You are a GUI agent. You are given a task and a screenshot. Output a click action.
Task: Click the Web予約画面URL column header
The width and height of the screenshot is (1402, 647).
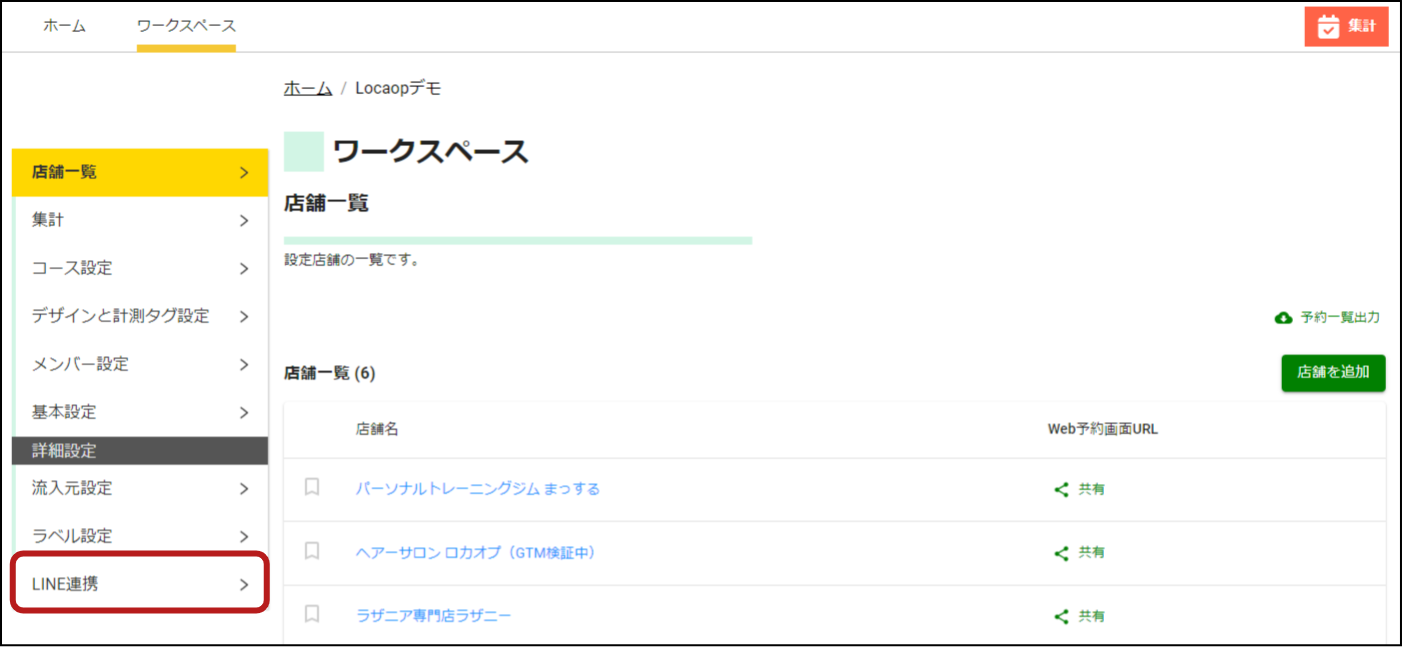(1103, 429)
